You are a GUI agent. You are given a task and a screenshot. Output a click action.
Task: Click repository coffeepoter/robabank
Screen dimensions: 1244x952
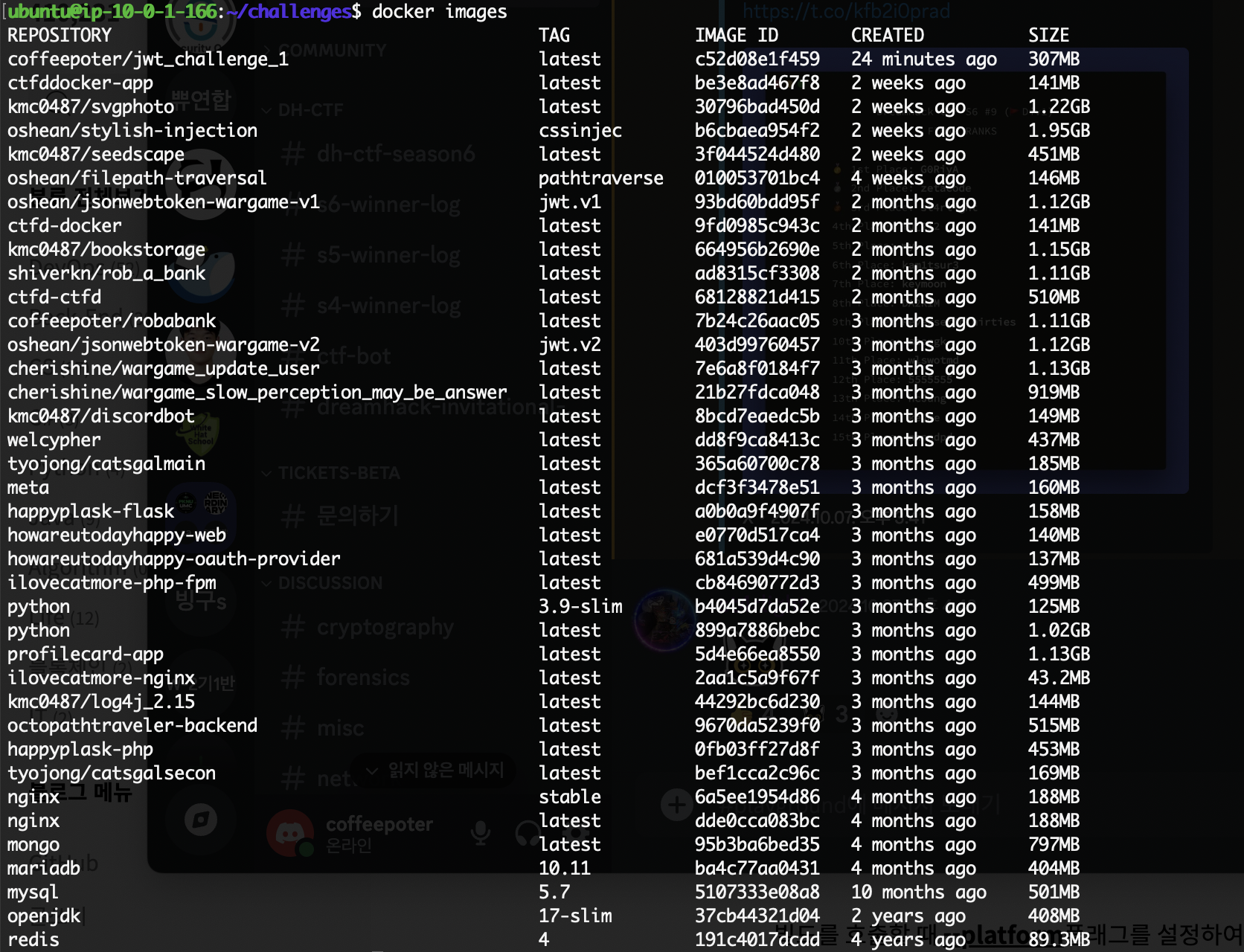tap(112, 321)
